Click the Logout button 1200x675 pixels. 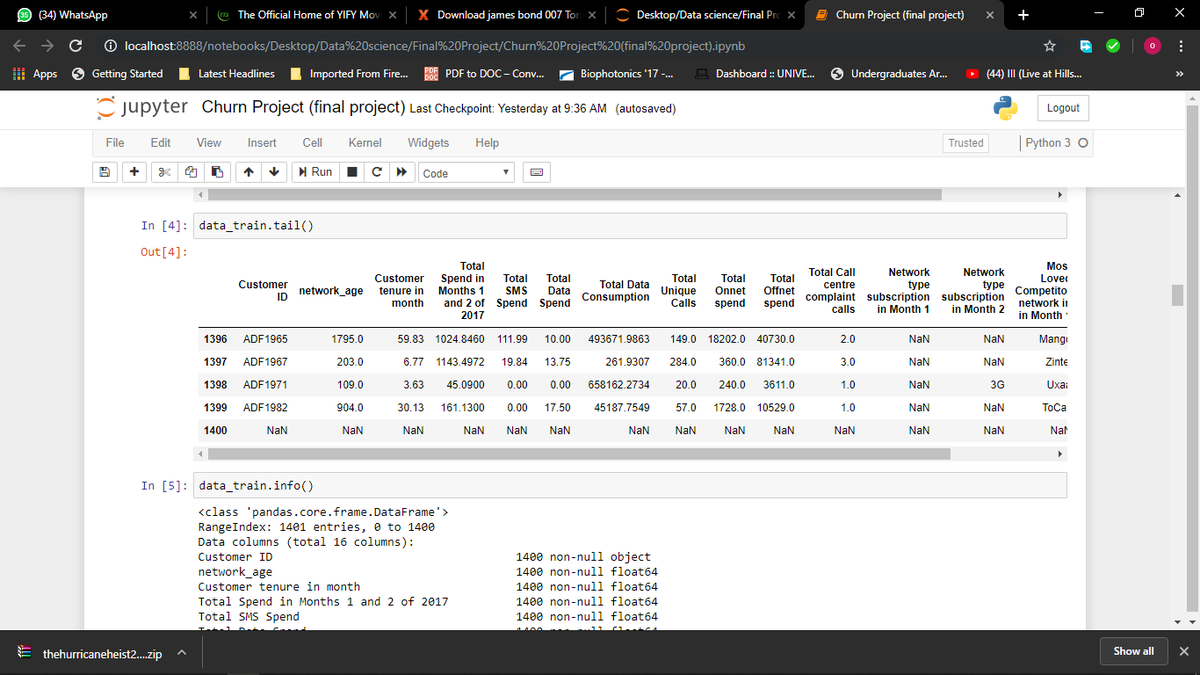point(1063,108)
